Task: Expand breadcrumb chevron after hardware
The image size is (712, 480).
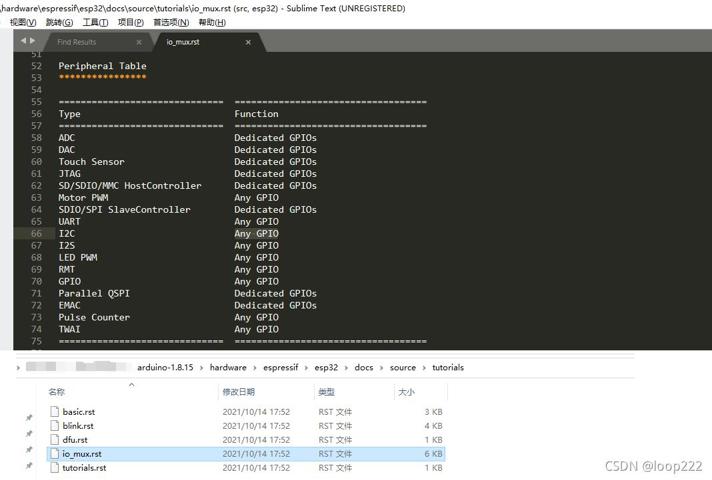Action: (255, 368)
